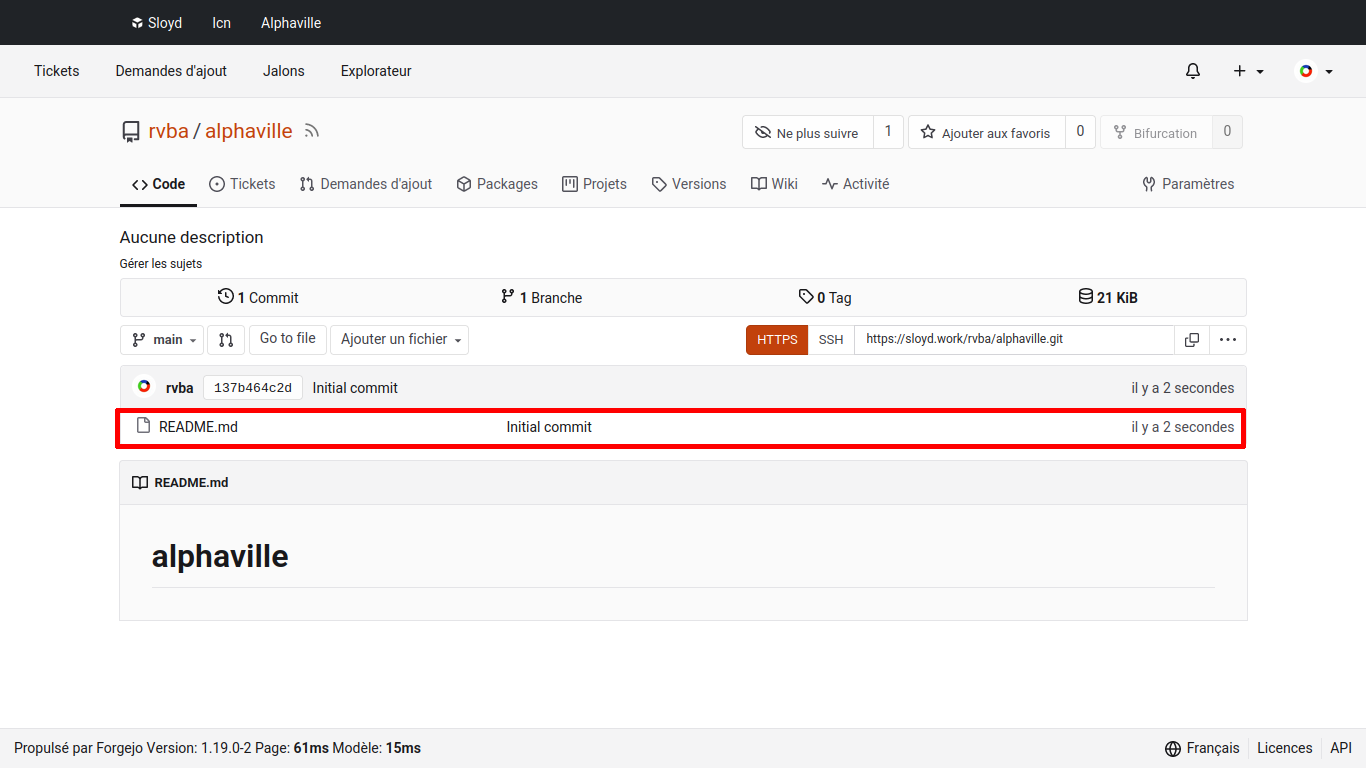1366x768 pixels.
Task: Expand the user avatar menu in the header
Action: 1314,71
